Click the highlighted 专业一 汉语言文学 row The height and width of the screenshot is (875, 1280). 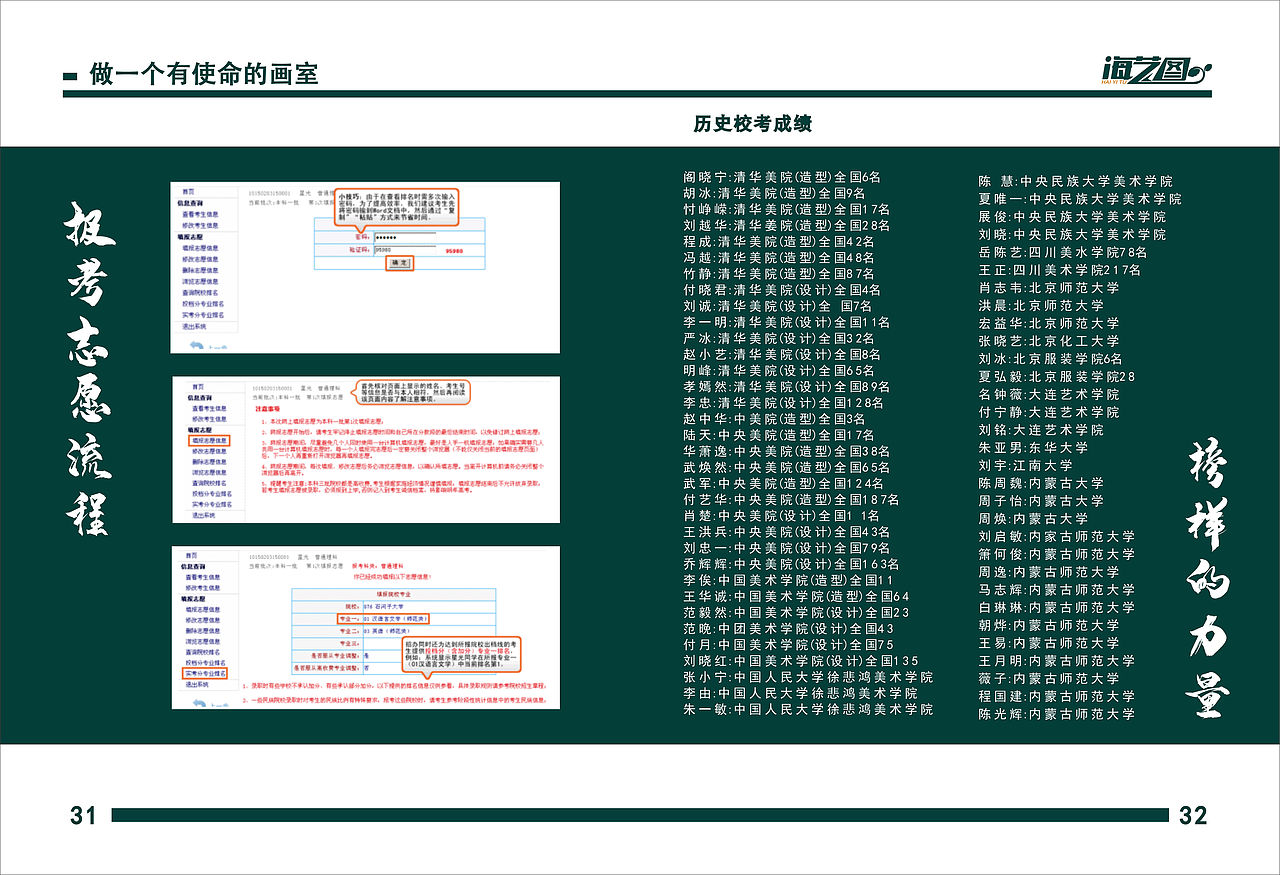coord(383,619)
